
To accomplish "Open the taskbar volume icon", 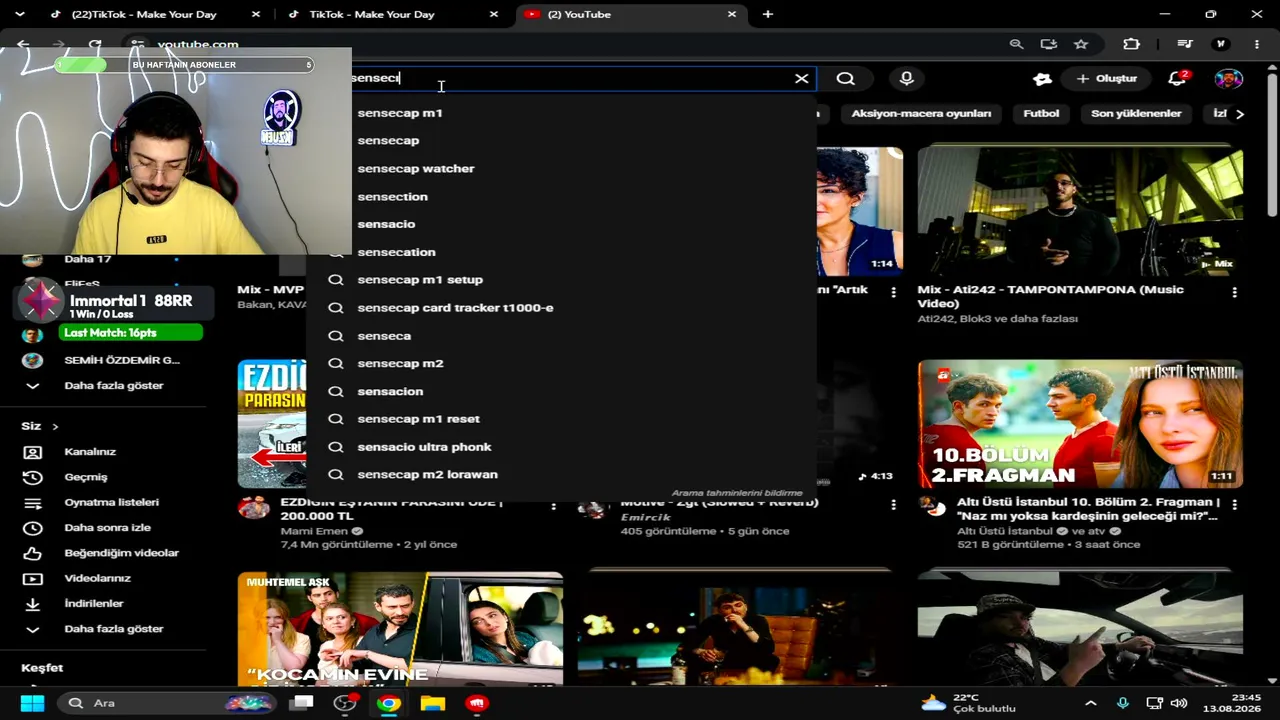I will point(1179,703).
